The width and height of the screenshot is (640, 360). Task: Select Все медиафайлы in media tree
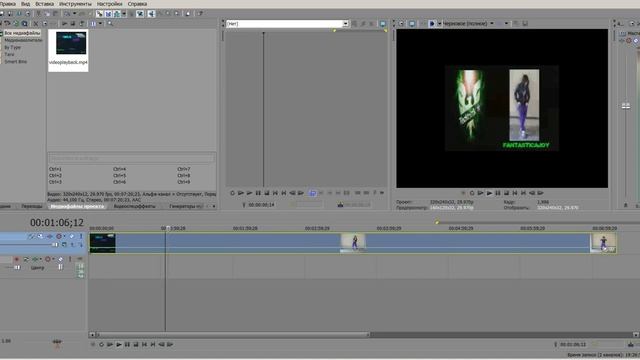(22, 33)
